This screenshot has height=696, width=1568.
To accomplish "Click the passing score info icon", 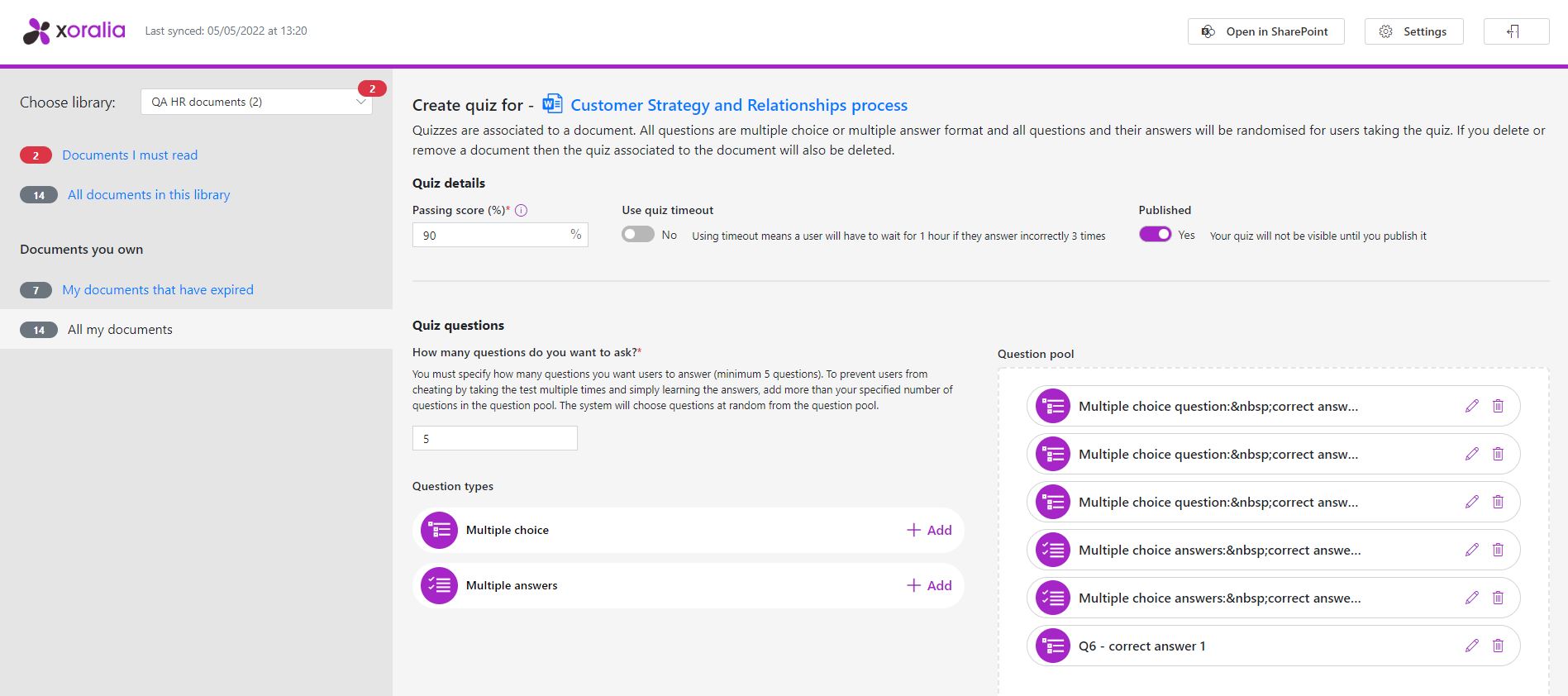I will pyautogui.click(x=522, y=210).
